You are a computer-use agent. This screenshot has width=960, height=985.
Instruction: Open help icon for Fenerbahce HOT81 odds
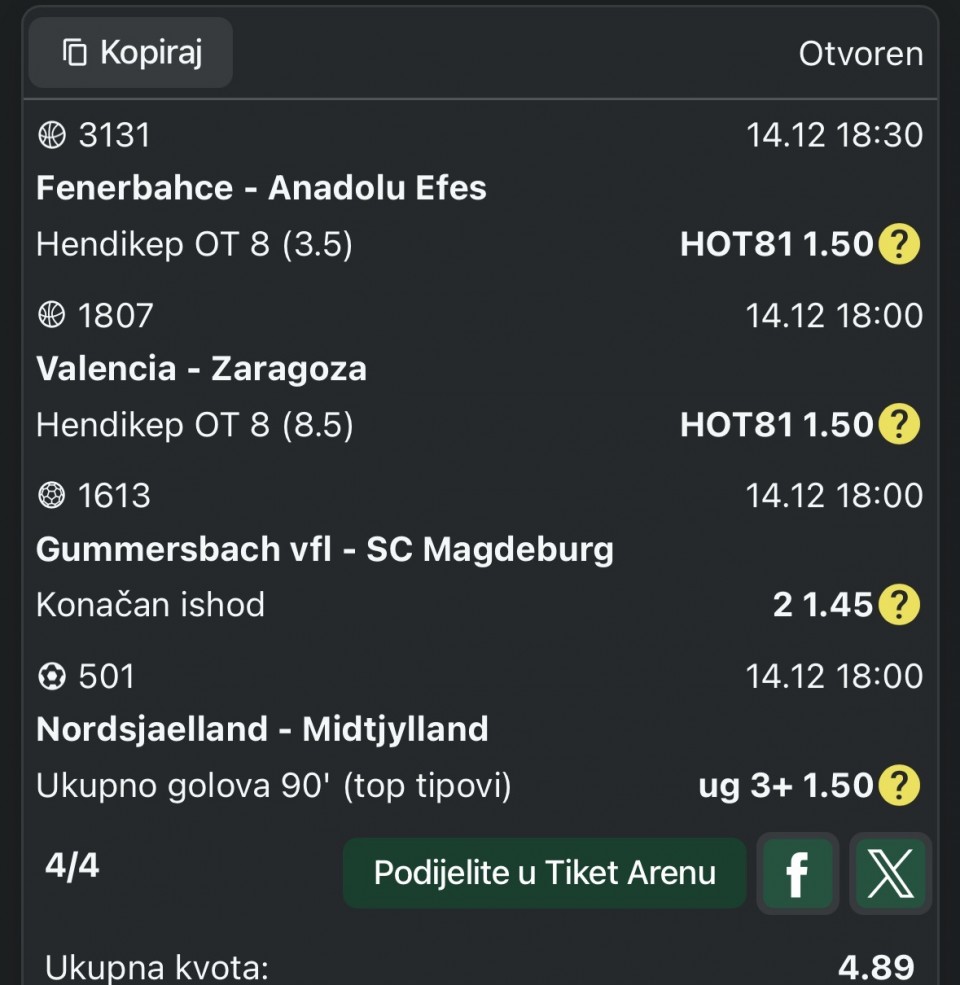point(898,244)
